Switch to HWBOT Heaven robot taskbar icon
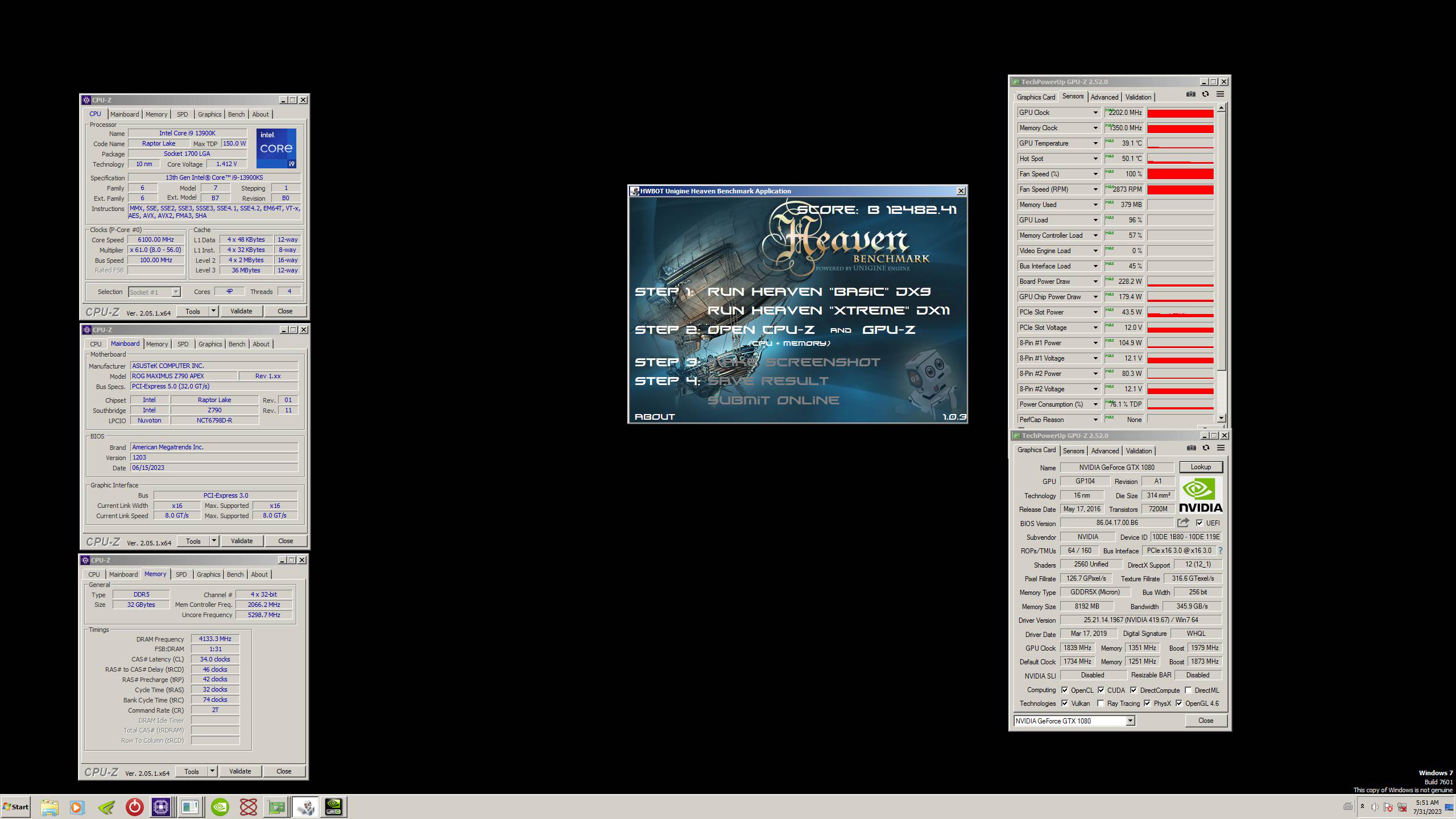1456x819 pixels. tap(305, 806)
